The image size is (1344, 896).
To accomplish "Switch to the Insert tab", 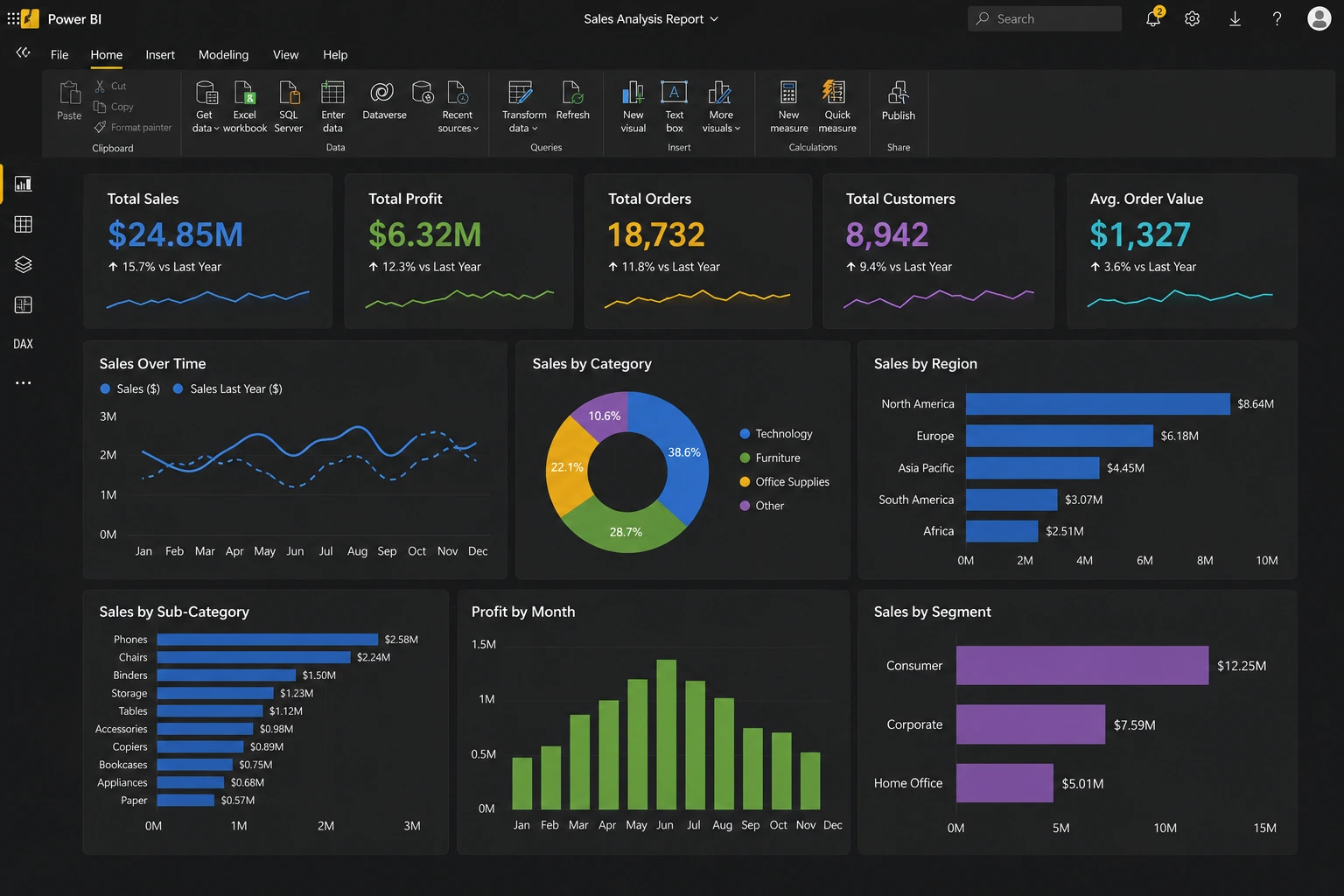I will click(160, 54).
